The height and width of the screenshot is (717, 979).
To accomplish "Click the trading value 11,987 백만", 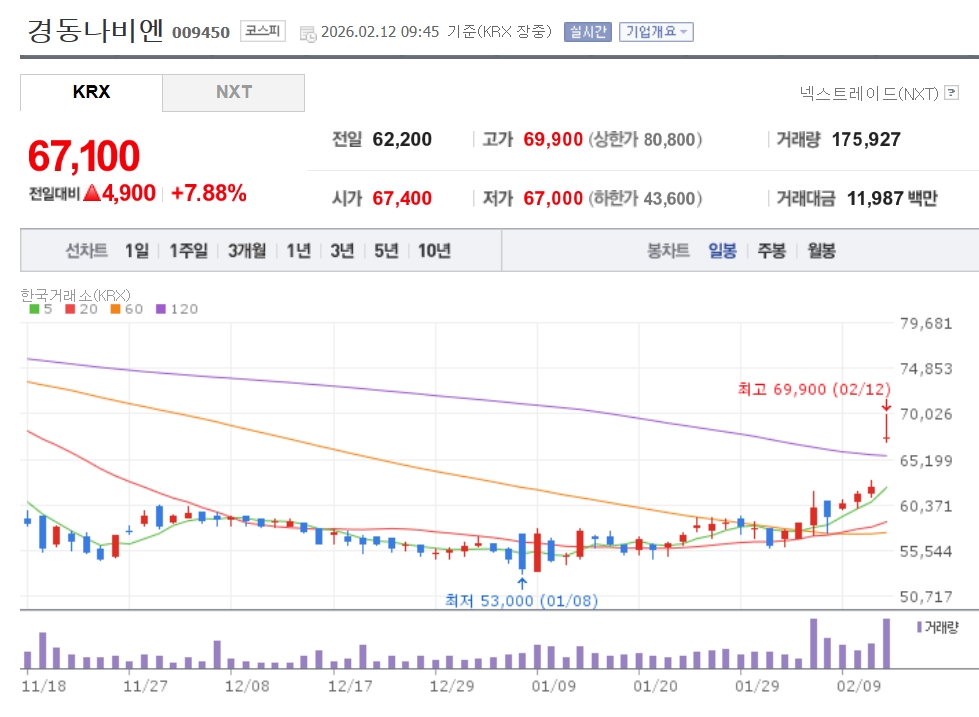I will [x=892, y=198].
